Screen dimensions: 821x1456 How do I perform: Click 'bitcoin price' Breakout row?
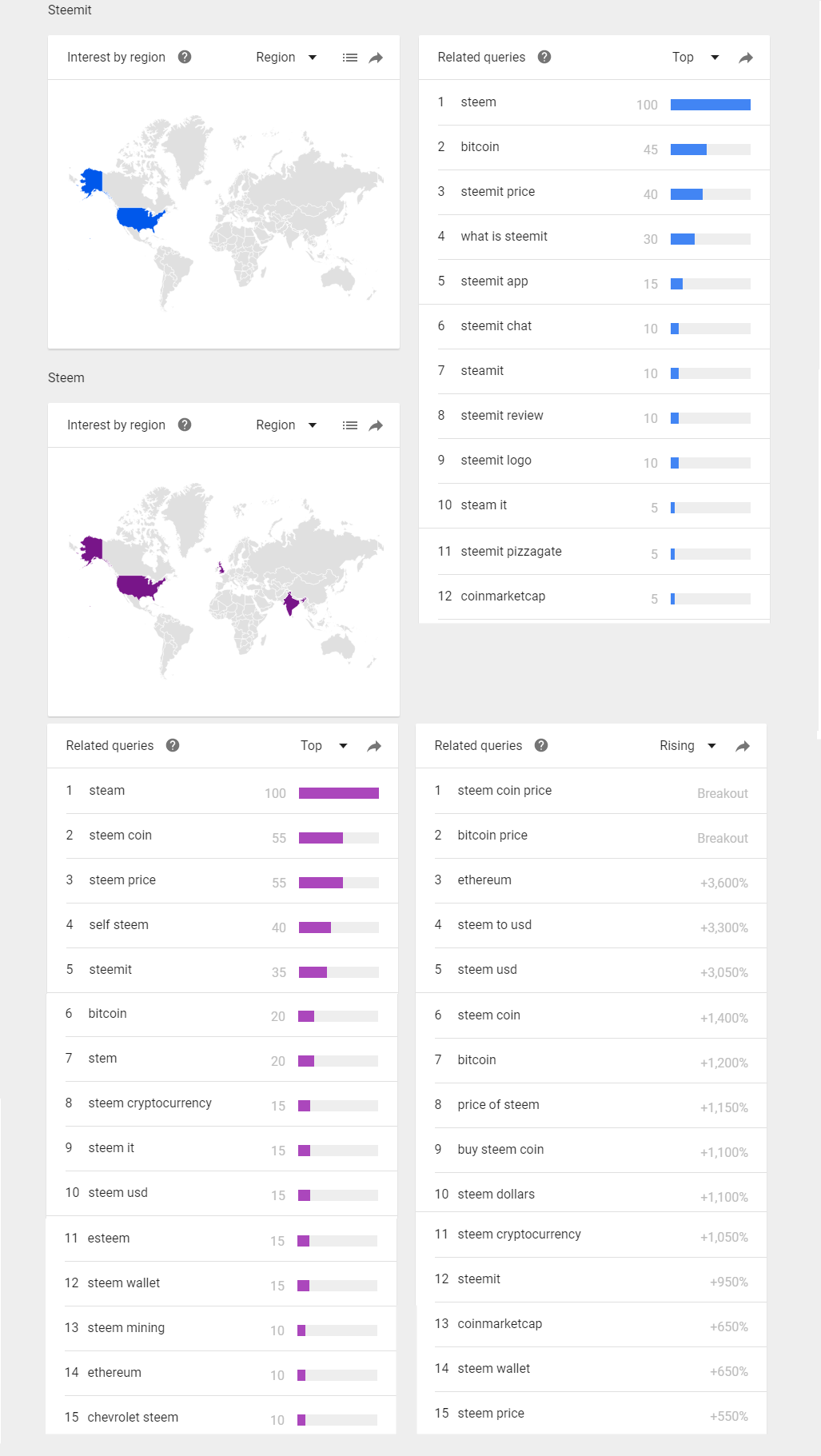(x=592, y=836)
